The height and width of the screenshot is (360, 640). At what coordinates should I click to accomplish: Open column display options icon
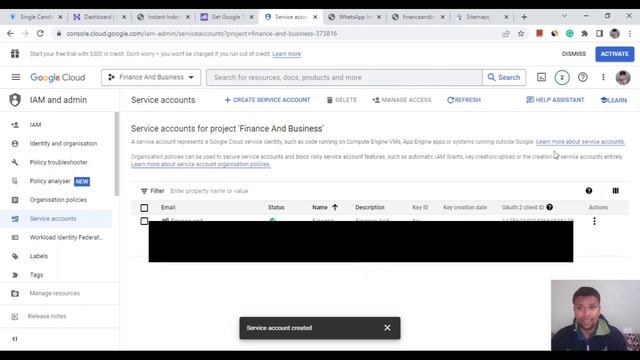(616, 191)
